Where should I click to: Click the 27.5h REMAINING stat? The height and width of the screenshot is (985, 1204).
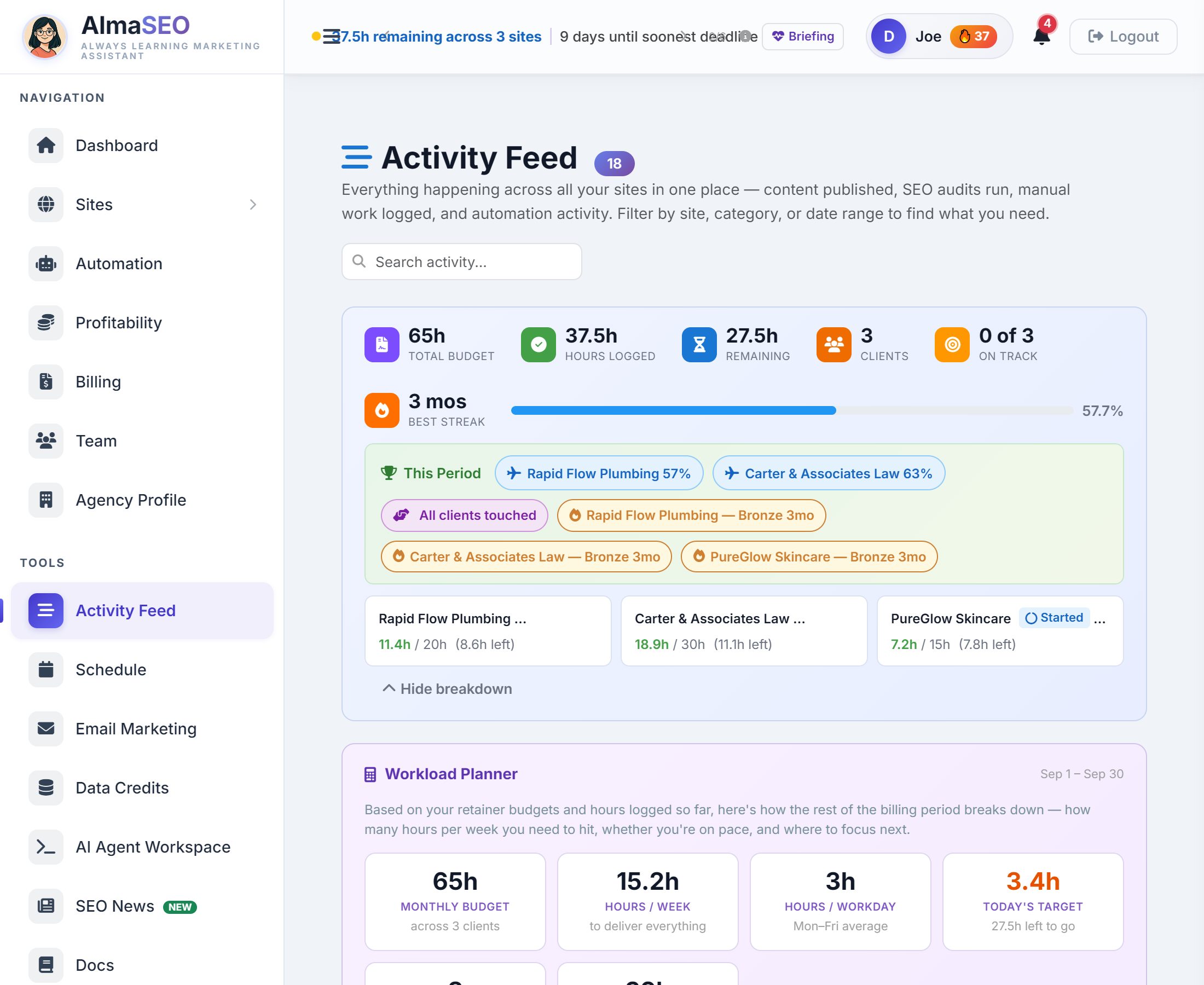click(736, 344)
